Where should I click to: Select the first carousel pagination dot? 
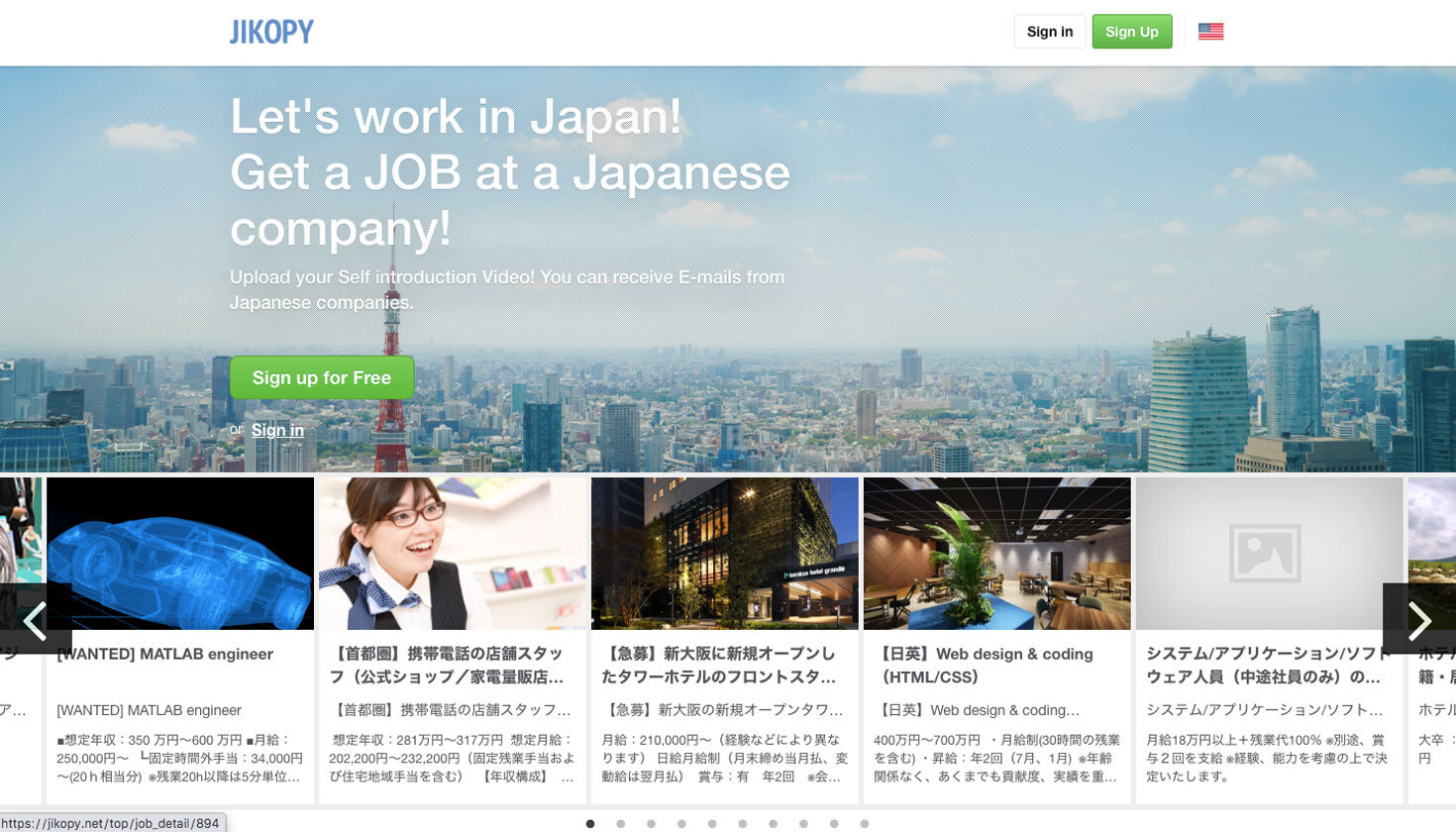coord(590,823)
